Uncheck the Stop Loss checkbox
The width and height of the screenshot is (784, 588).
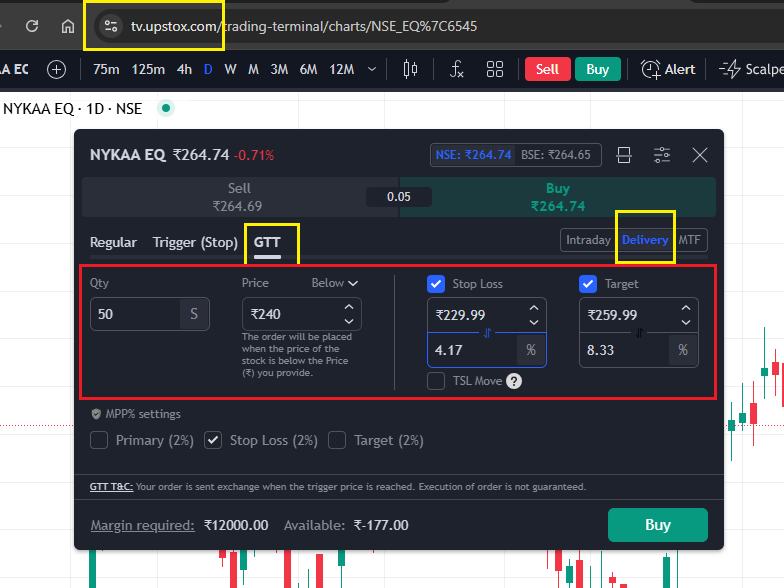(436, 284)
